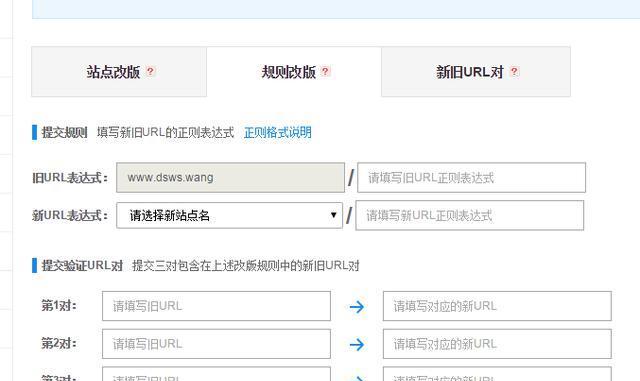640x381 pixels.
Task: Focus the 请填写新URL正则表达式 input
Action: 470,215
